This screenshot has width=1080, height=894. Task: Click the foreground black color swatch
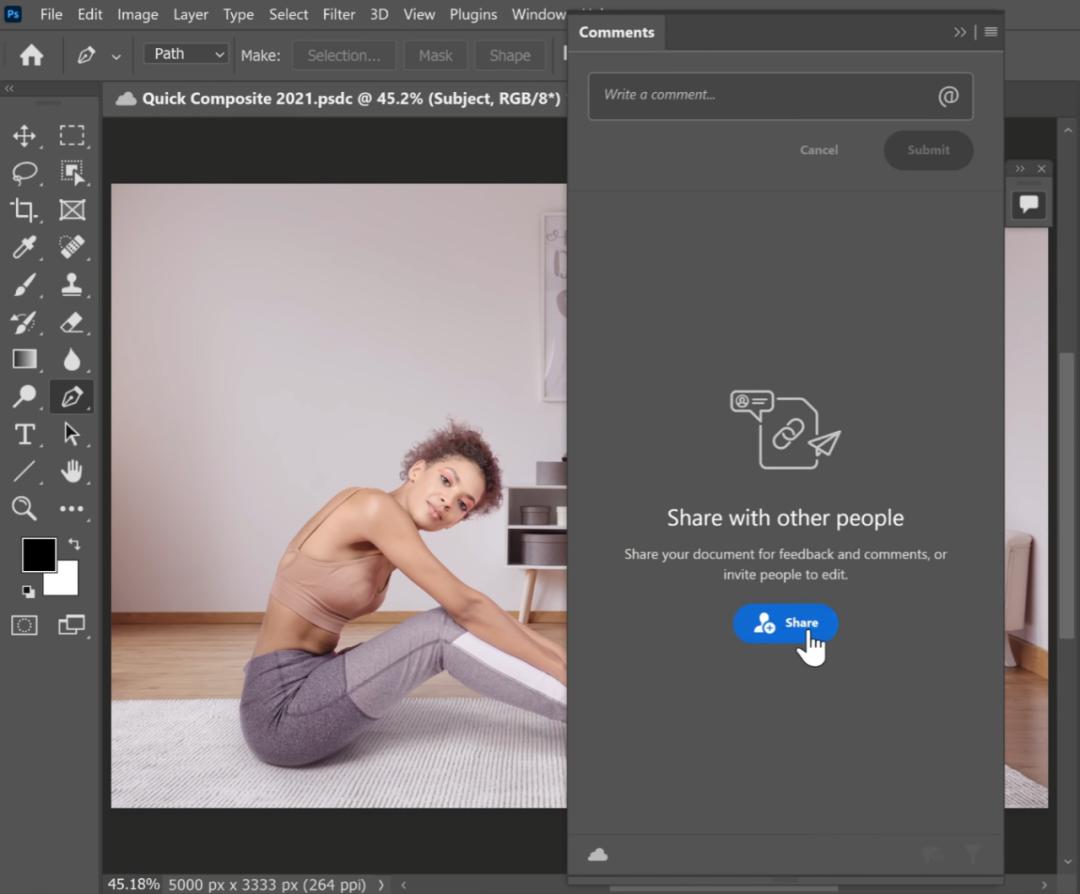(38, 555)
